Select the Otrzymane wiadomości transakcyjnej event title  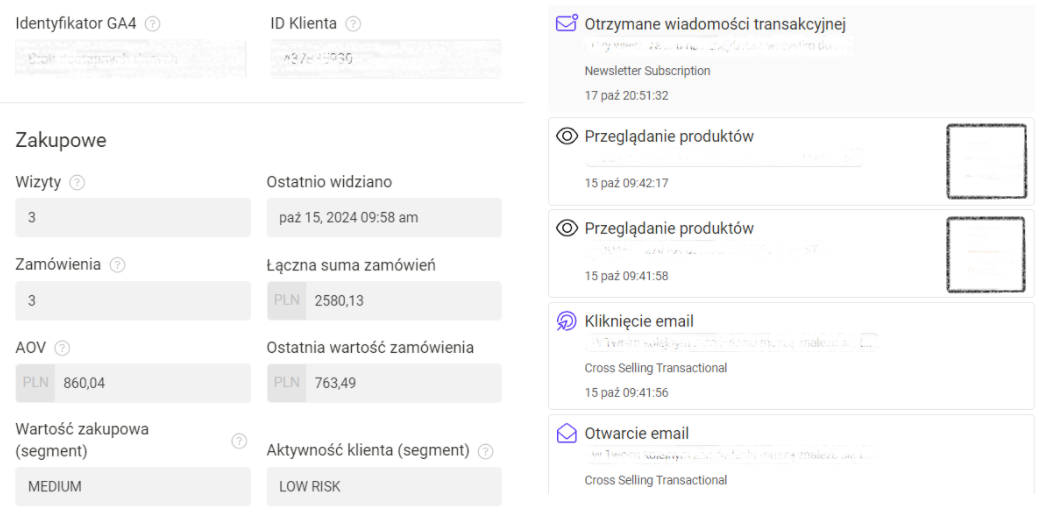click(x=715, y=24)
